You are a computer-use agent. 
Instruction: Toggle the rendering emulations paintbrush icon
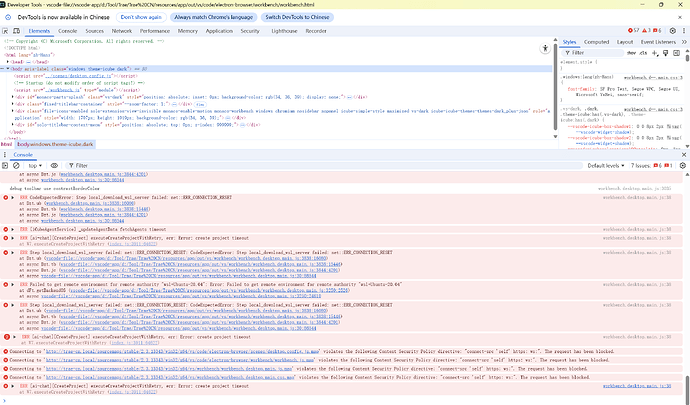coord(666,53)
